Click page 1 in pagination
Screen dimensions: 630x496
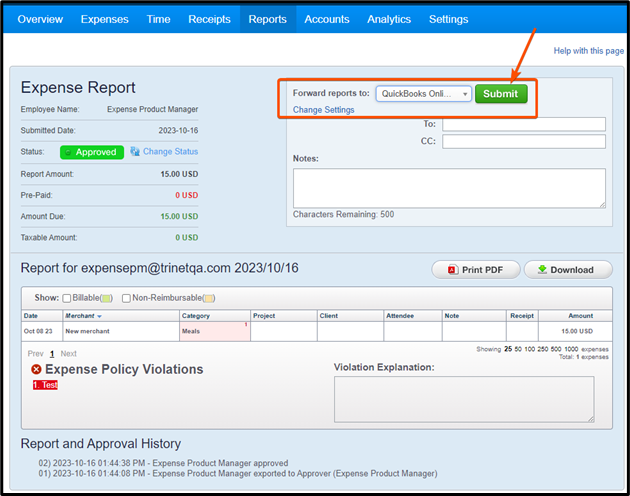[52, 354]
